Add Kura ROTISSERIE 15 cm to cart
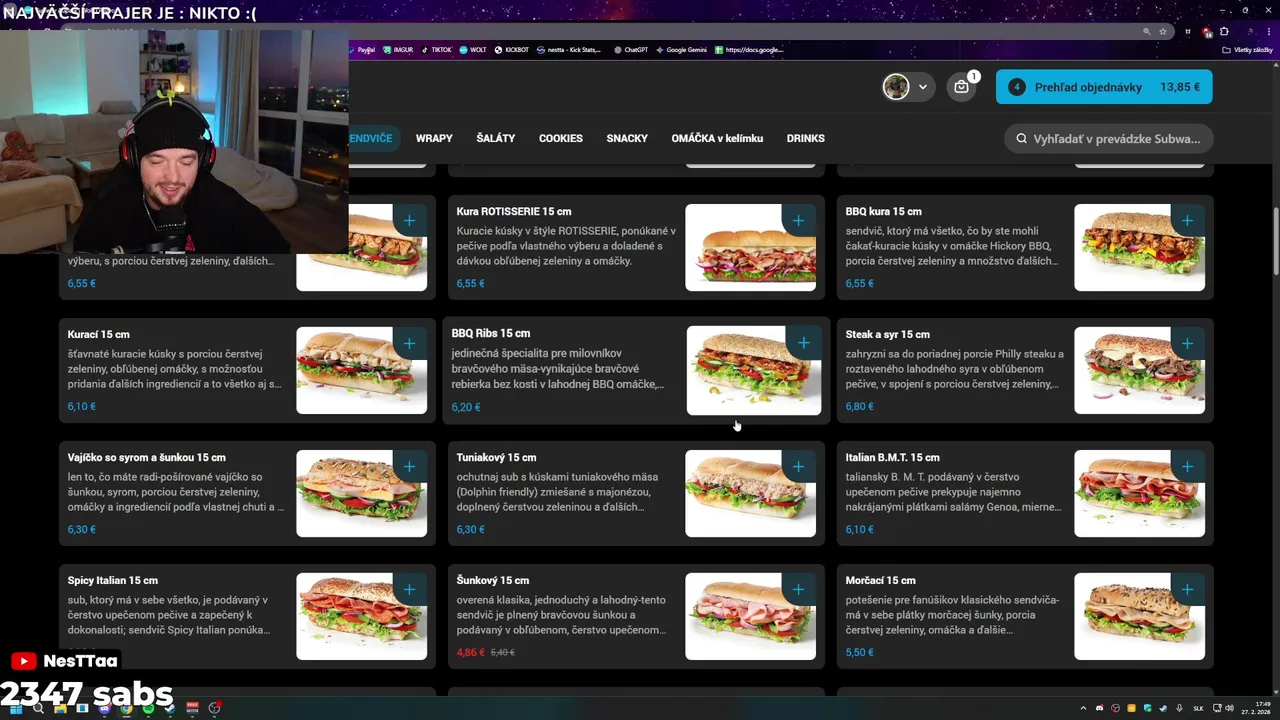Screen dimensions: 1280x720 coord(798,220)
